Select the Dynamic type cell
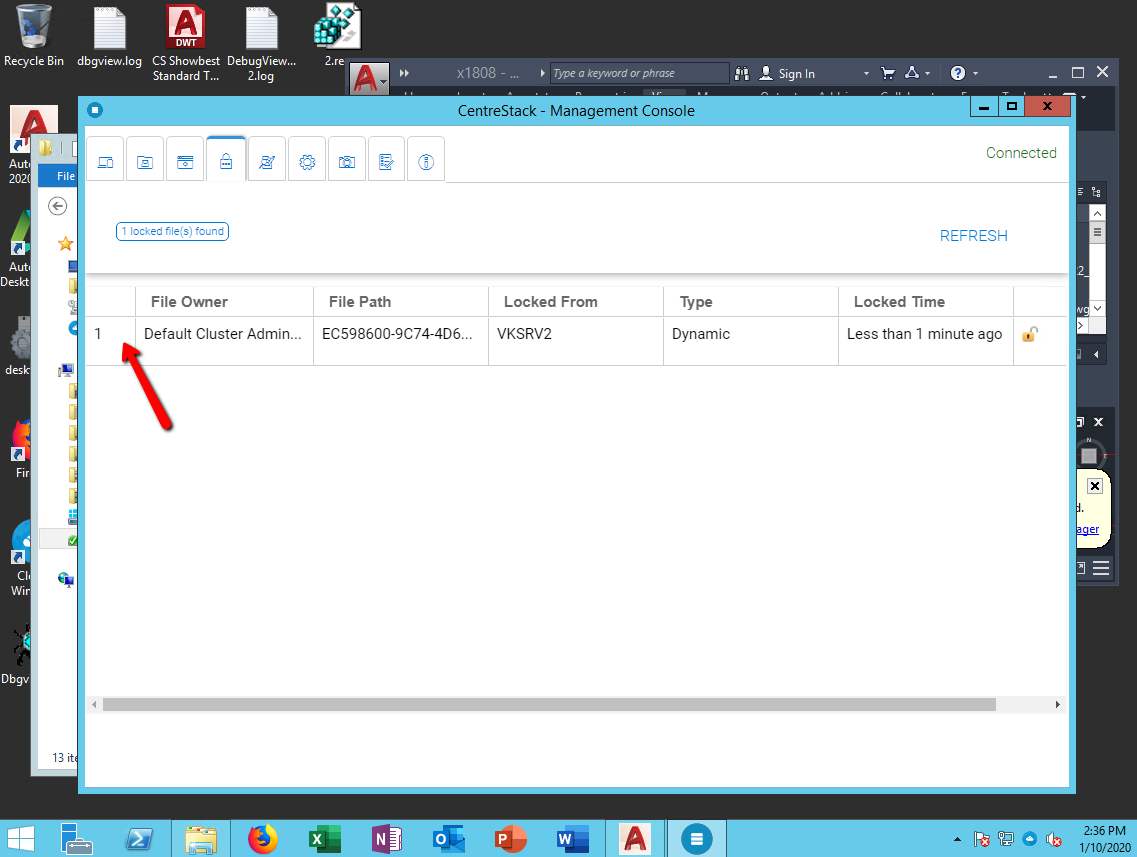This screenshot has width=1137, height=857. (x=751, y=341)
